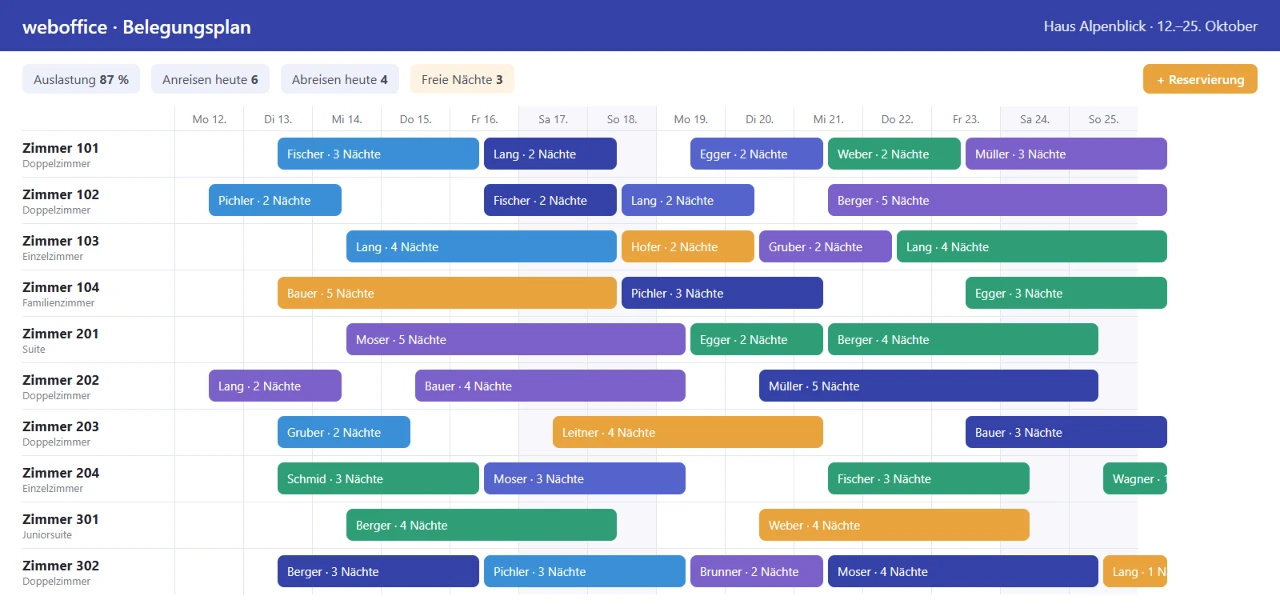This screenshot has width=1280, height=608.
Task: Click the + Reservierung button
Action: [x=1200, y=79]
